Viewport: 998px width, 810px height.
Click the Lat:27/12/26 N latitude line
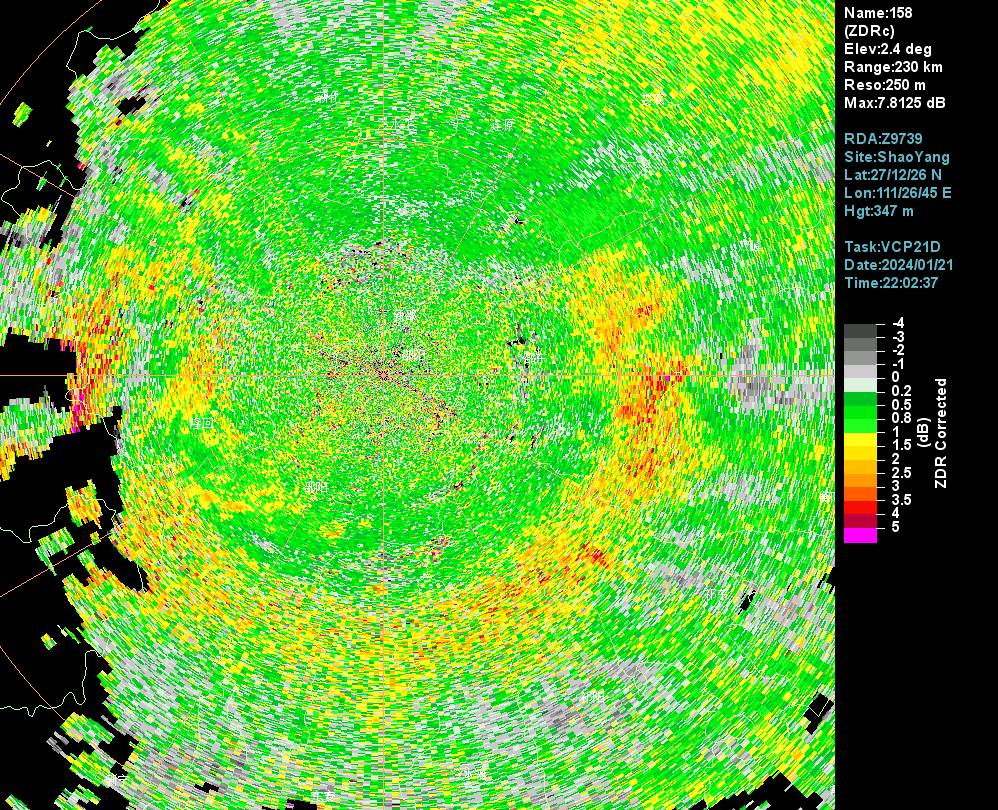893,175
